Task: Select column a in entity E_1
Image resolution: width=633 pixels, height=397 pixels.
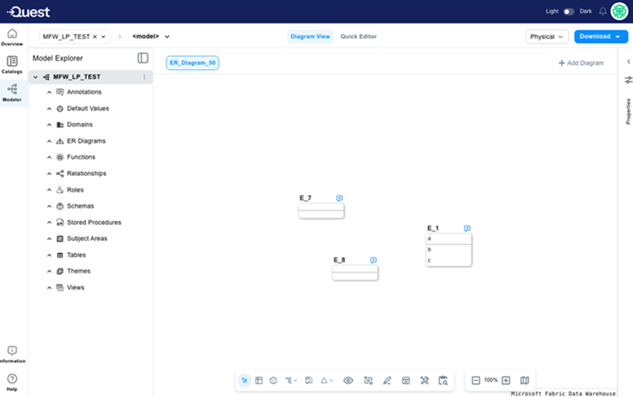Action: [x=449, y=239]
